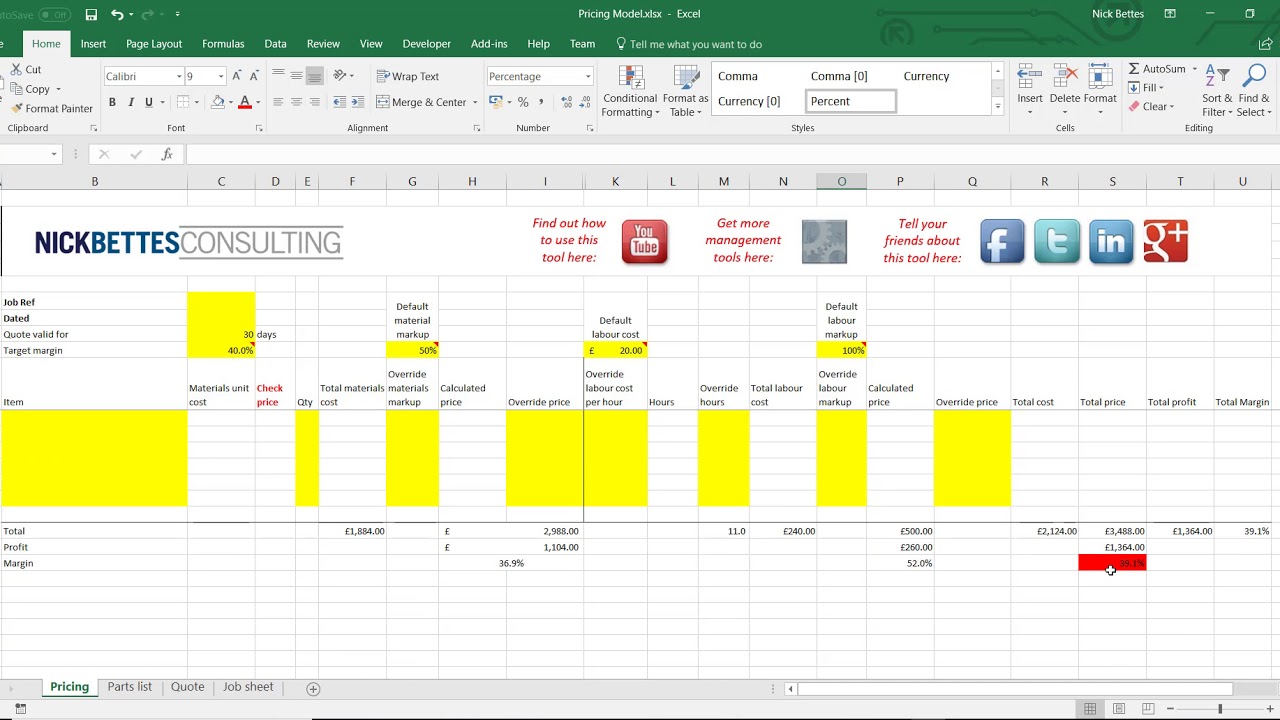Toggle the AutoSave switch

55,14
